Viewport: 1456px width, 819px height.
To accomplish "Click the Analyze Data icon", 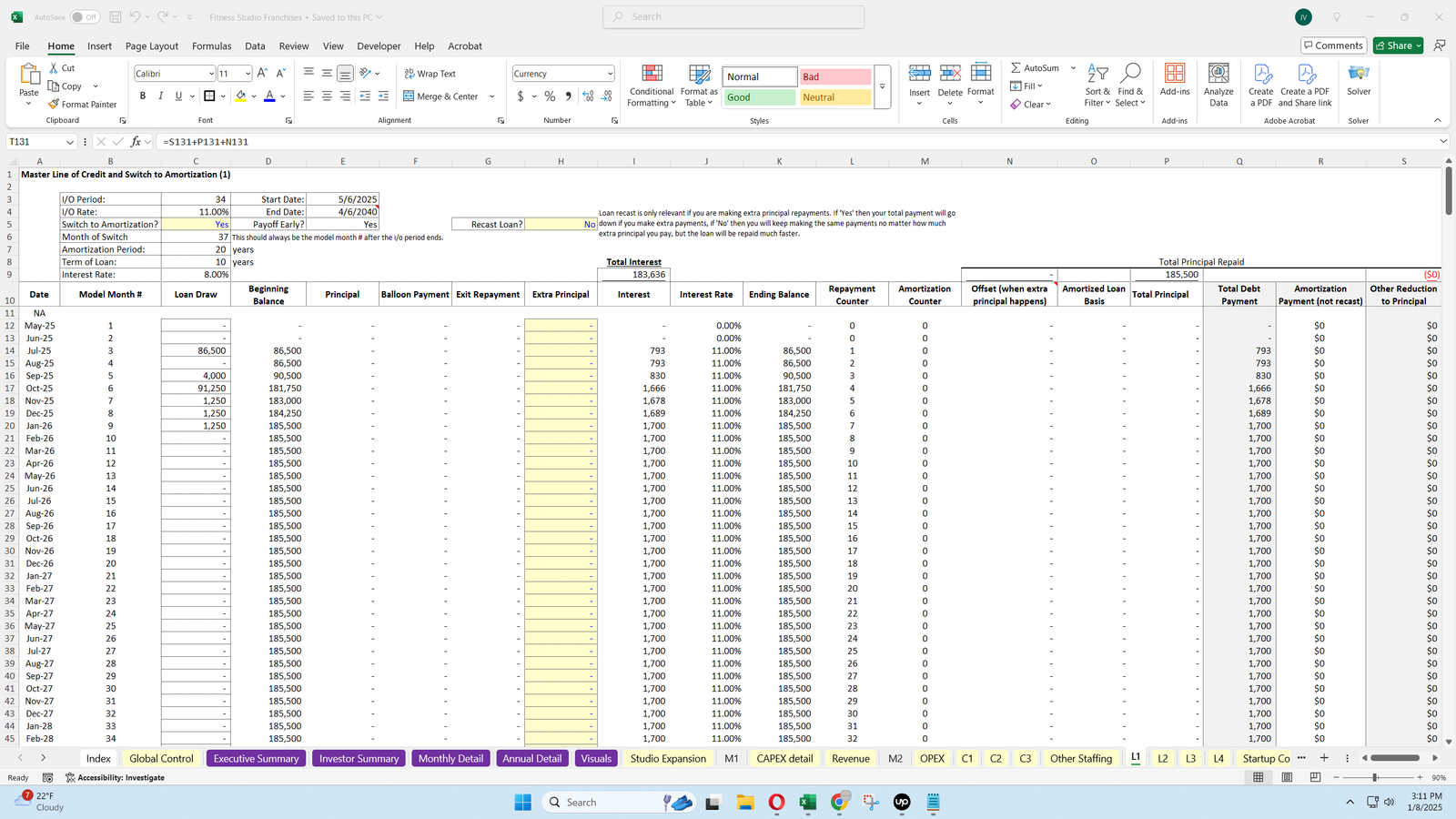I will (1218, 86).
